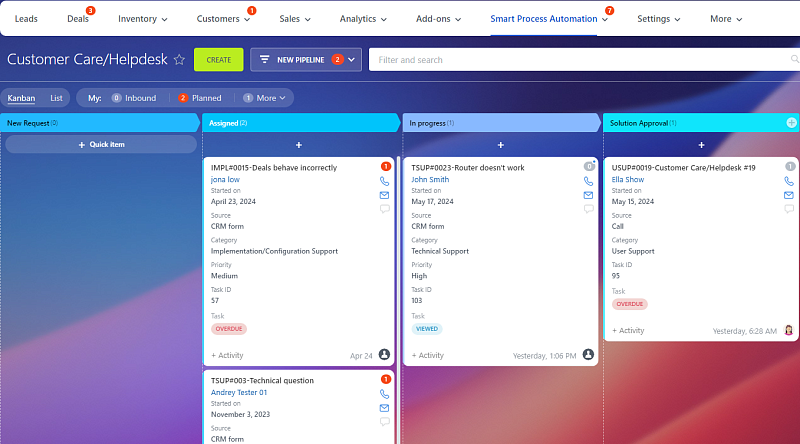Click Filter and search field
The width and height of the screenshot is (800, 444).
click(x=584, y=60)
